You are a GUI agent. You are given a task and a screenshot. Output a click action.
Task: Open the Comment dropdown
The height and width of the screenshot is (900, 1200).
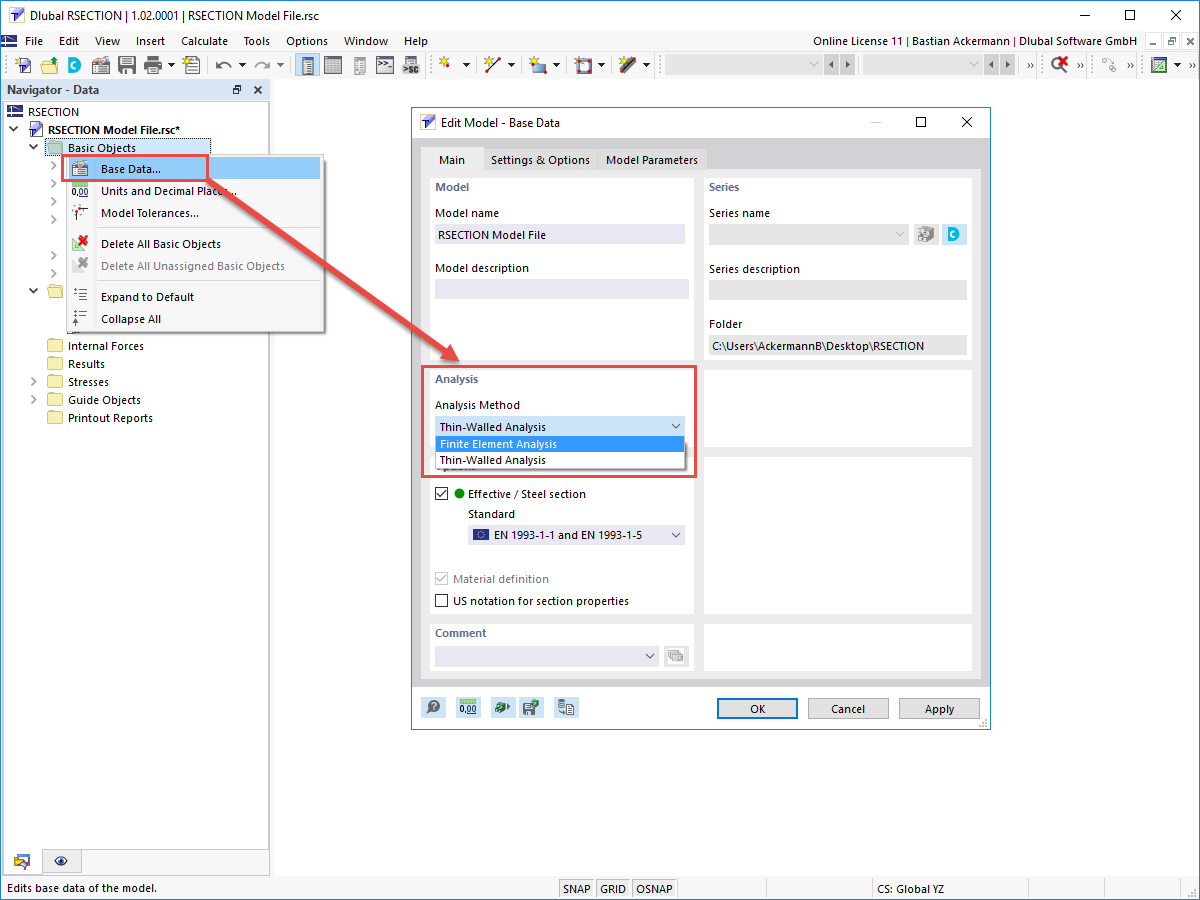tap(547, 656)
